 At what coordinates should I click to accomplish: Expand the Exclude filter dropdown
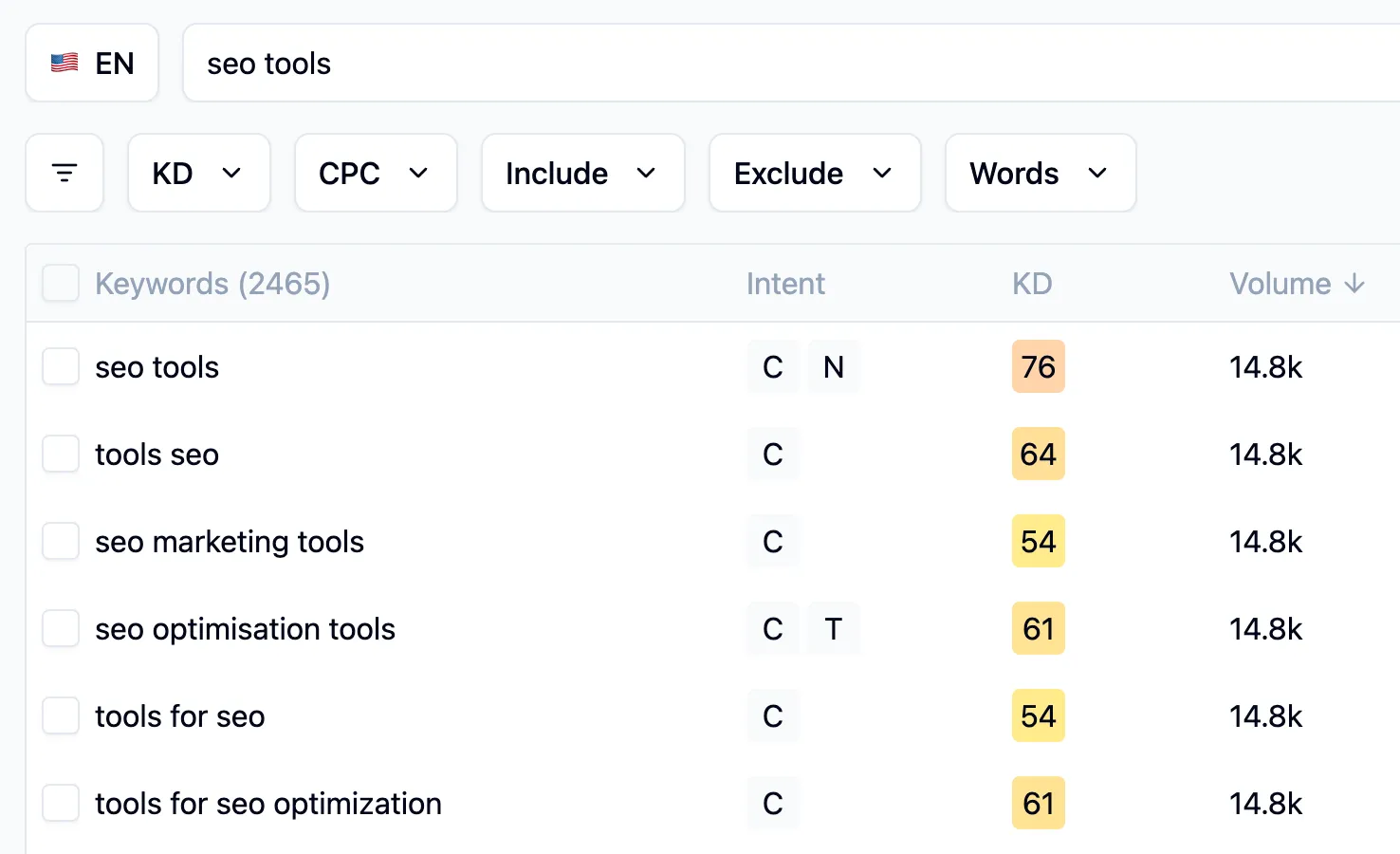click(815, 173)
